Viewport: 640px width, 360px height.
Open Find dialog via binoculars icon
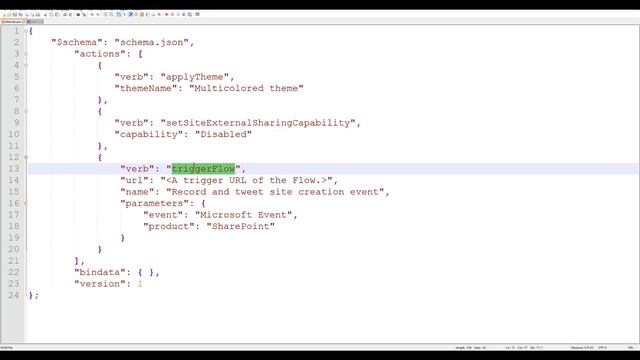click(78, 14)
